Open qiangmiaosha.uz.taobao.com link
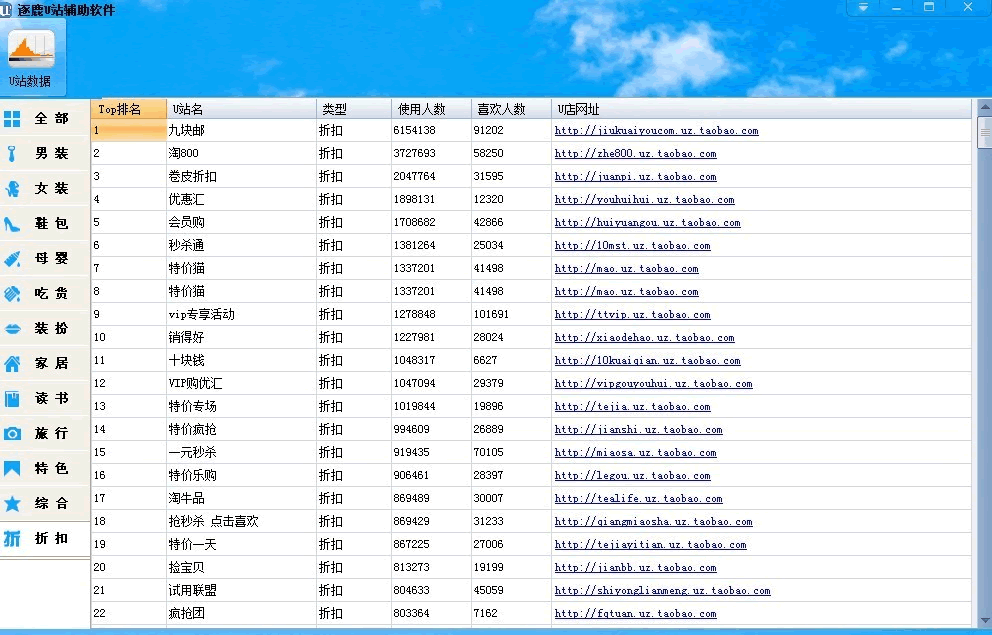The width and height of the screenshot is (992, 635). (x=654, y=522)
